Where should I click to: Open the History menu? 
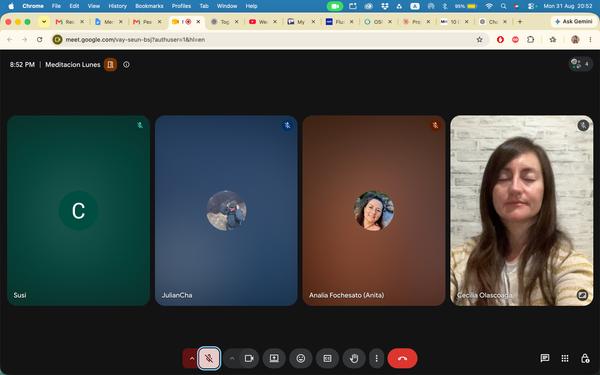pos(117,6)
